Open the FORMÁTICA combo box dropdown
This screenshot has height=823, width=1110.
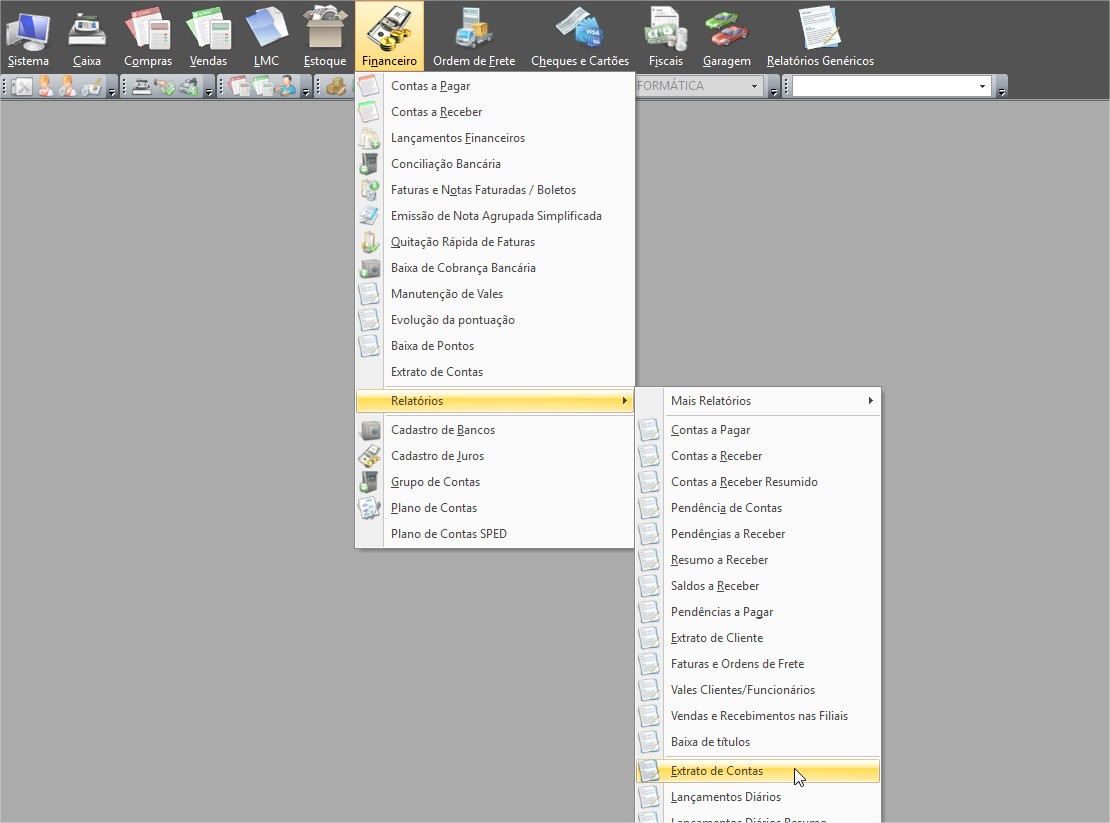pos(754,86)
